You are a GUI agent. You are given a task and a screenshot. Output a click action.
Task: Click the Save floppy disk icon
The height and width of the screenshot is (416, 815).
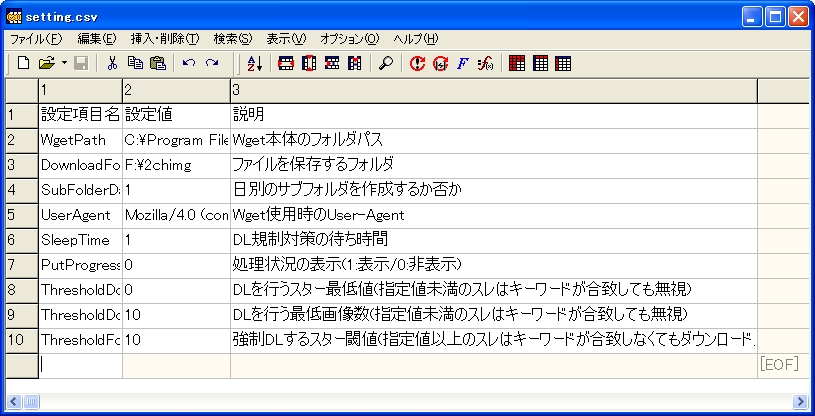click(x=81, y=63)
